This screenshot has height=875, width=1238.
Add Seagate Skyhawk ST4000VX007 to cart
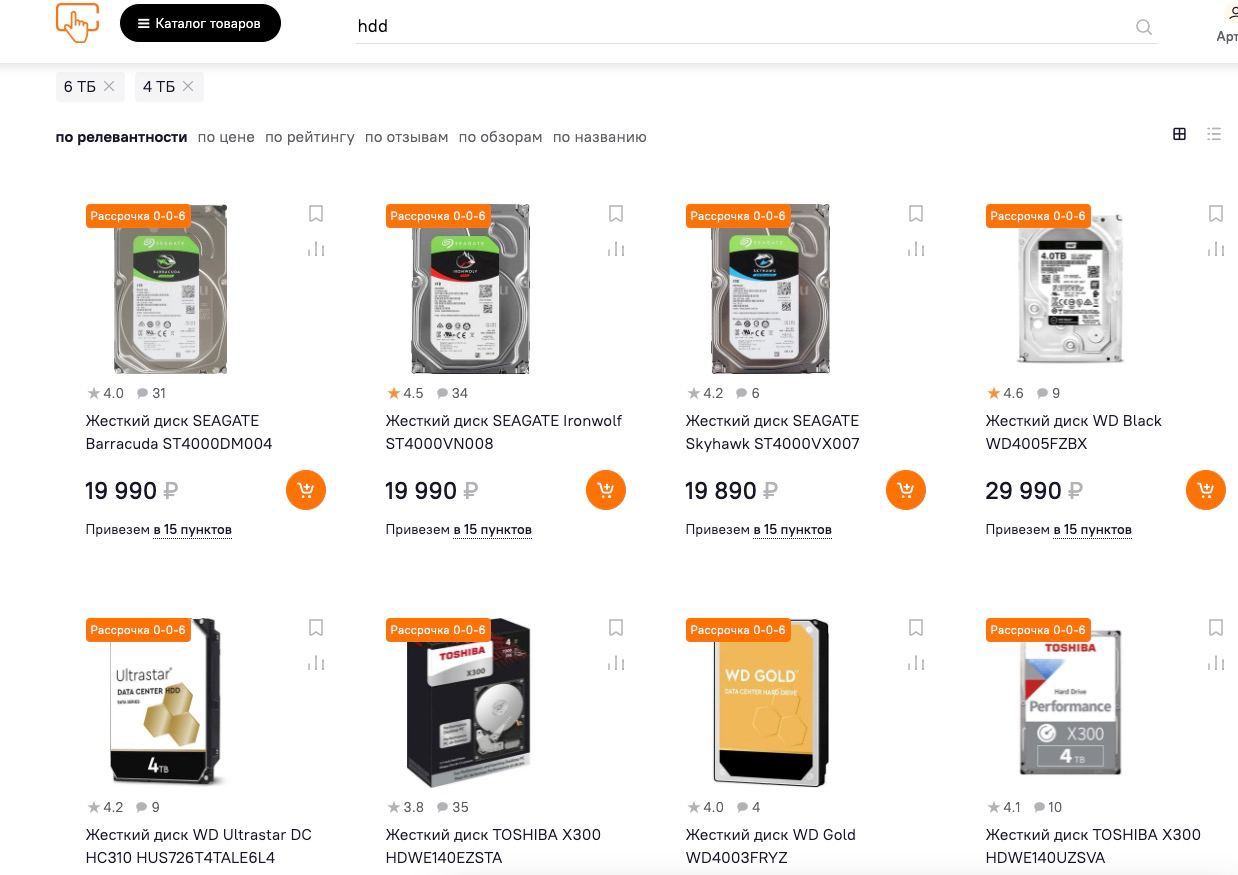tap(906, 490)
